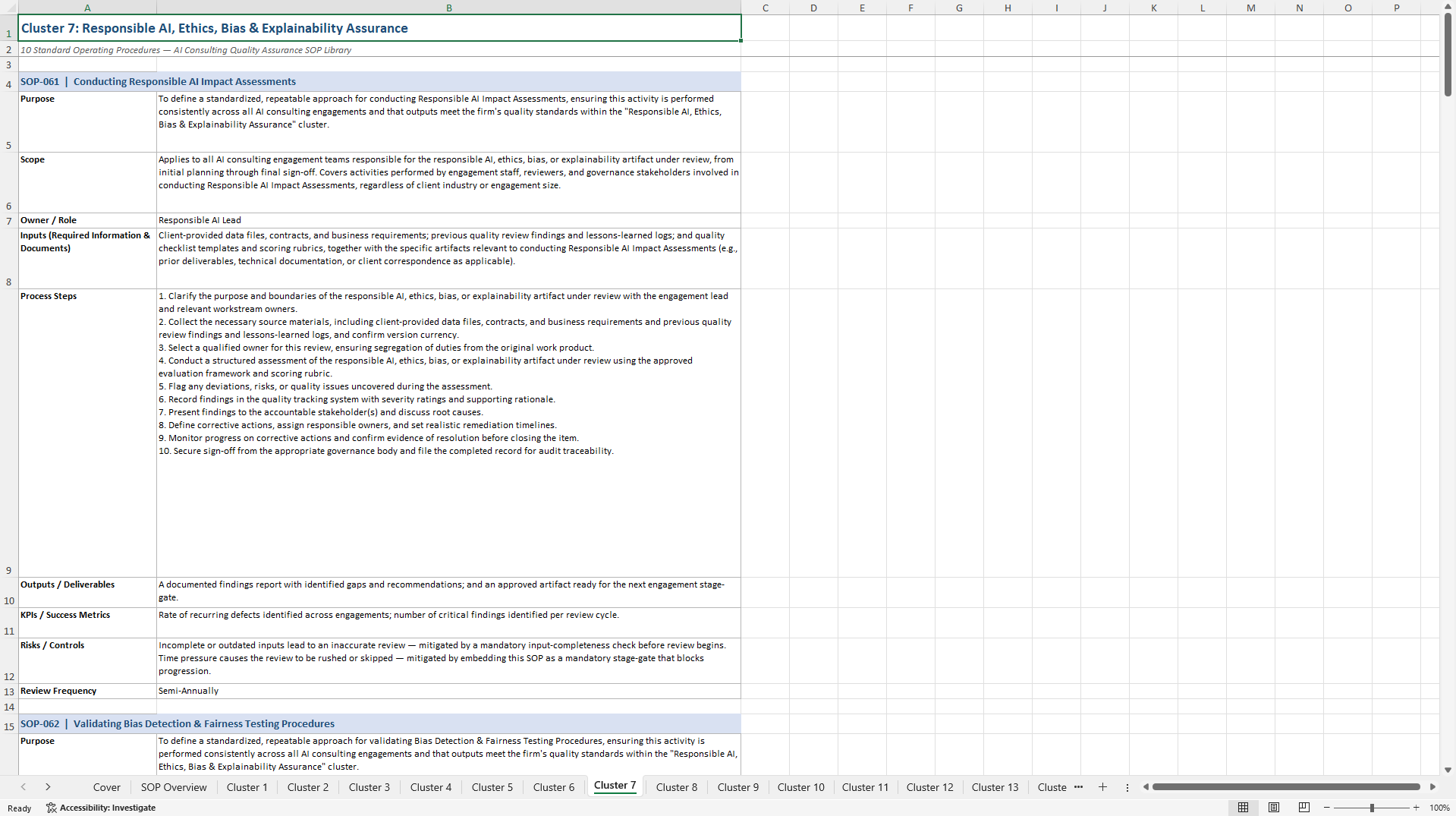This screenshot has height=816, width=1456.
Task: Select column P header
Action: [x=1397, y=8]
